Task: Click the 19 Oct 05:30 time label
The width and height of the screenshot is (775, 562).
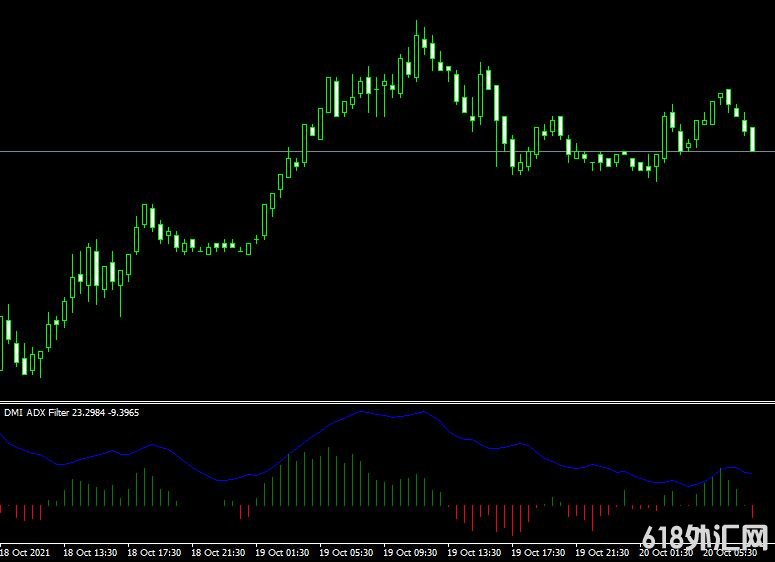Action: click(x=346, y=552)
